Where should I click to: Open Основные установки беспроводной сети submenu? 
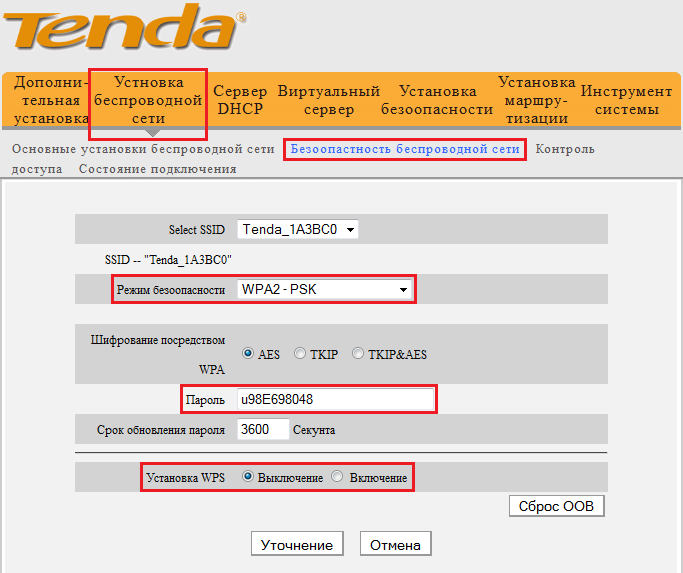(143, 149)
